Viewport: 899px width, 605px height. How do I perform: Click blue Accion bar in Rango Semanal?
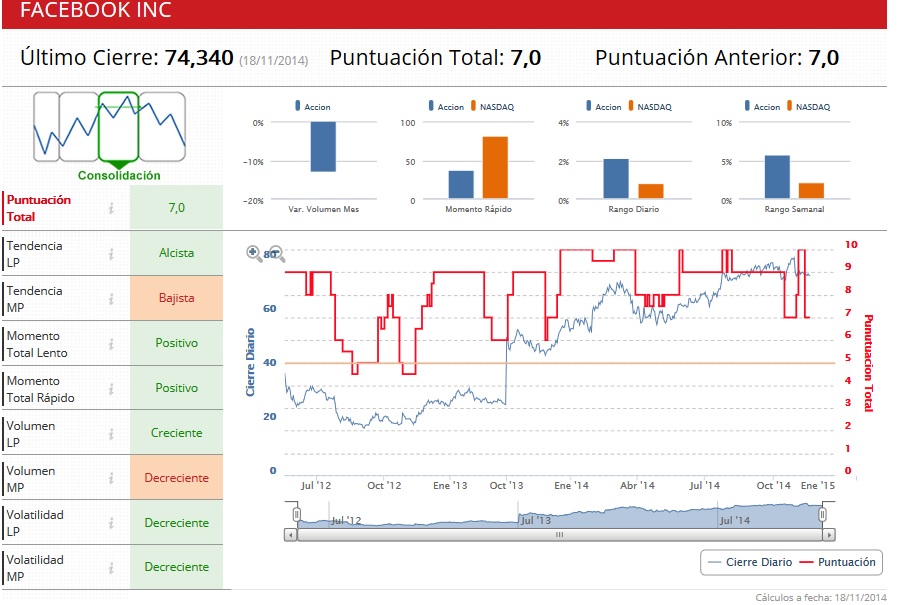pos(777,177)
